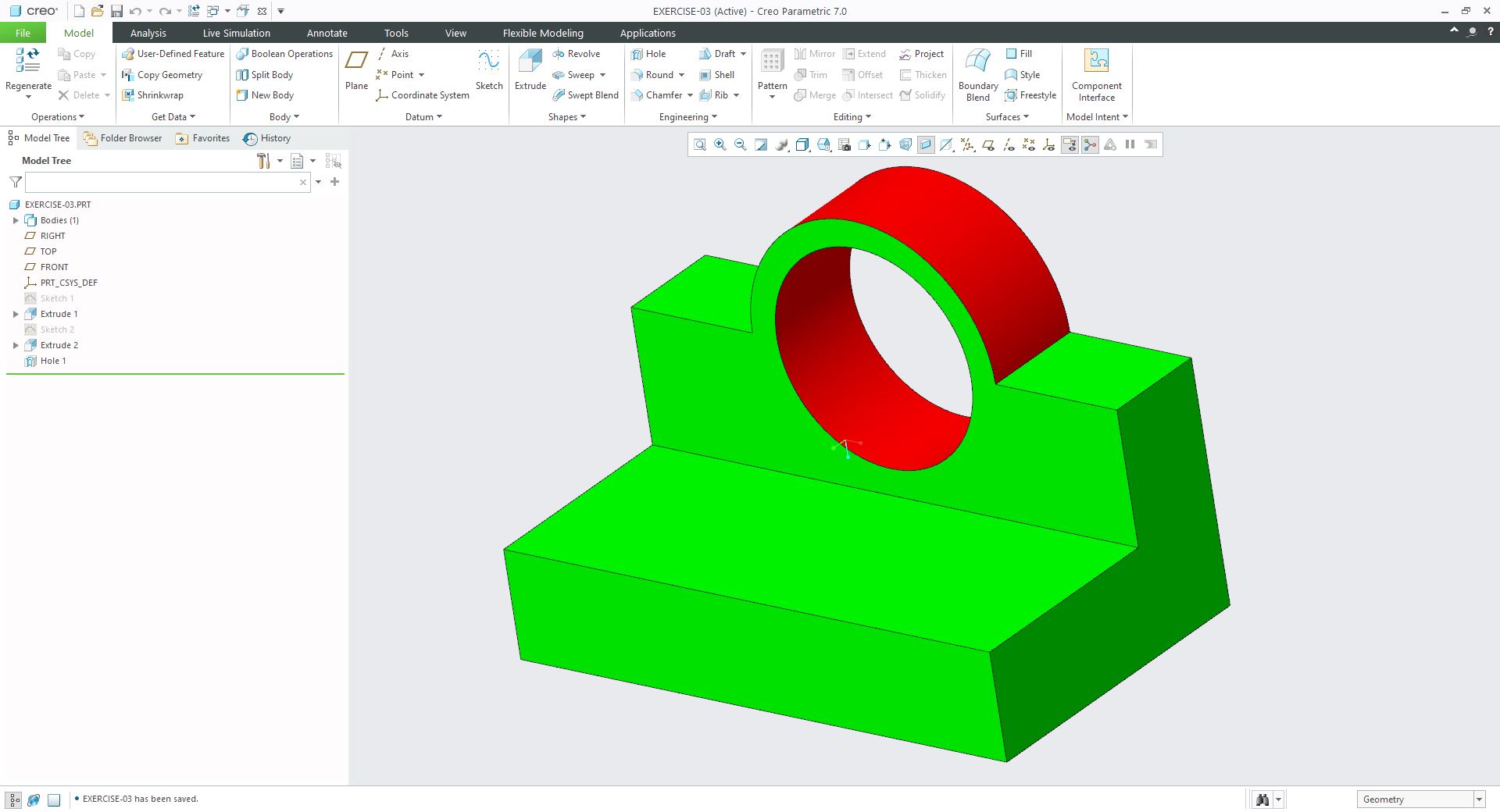Click the Save icon in quick access toolbar
The height and width of the screenshot is (812, 1500).
[116, 11]
